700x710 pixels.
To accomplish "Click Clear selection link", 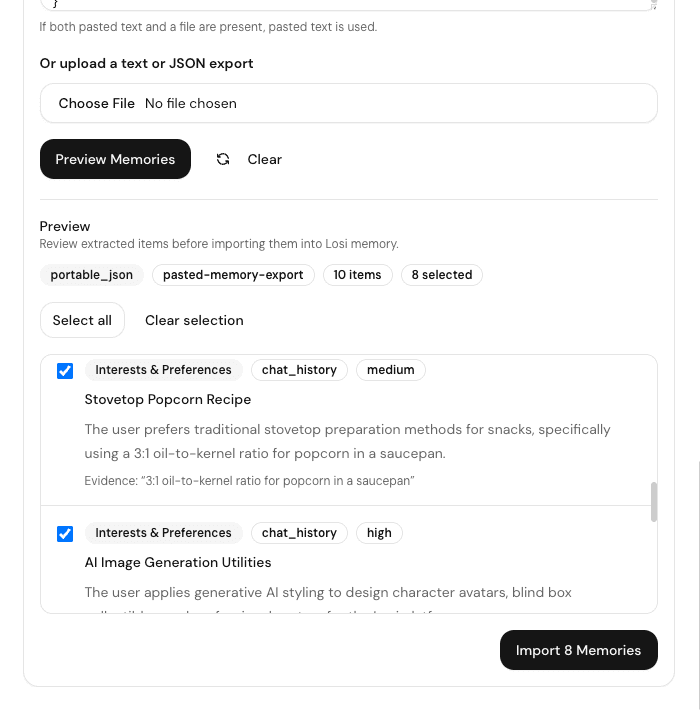I will 194,320.
